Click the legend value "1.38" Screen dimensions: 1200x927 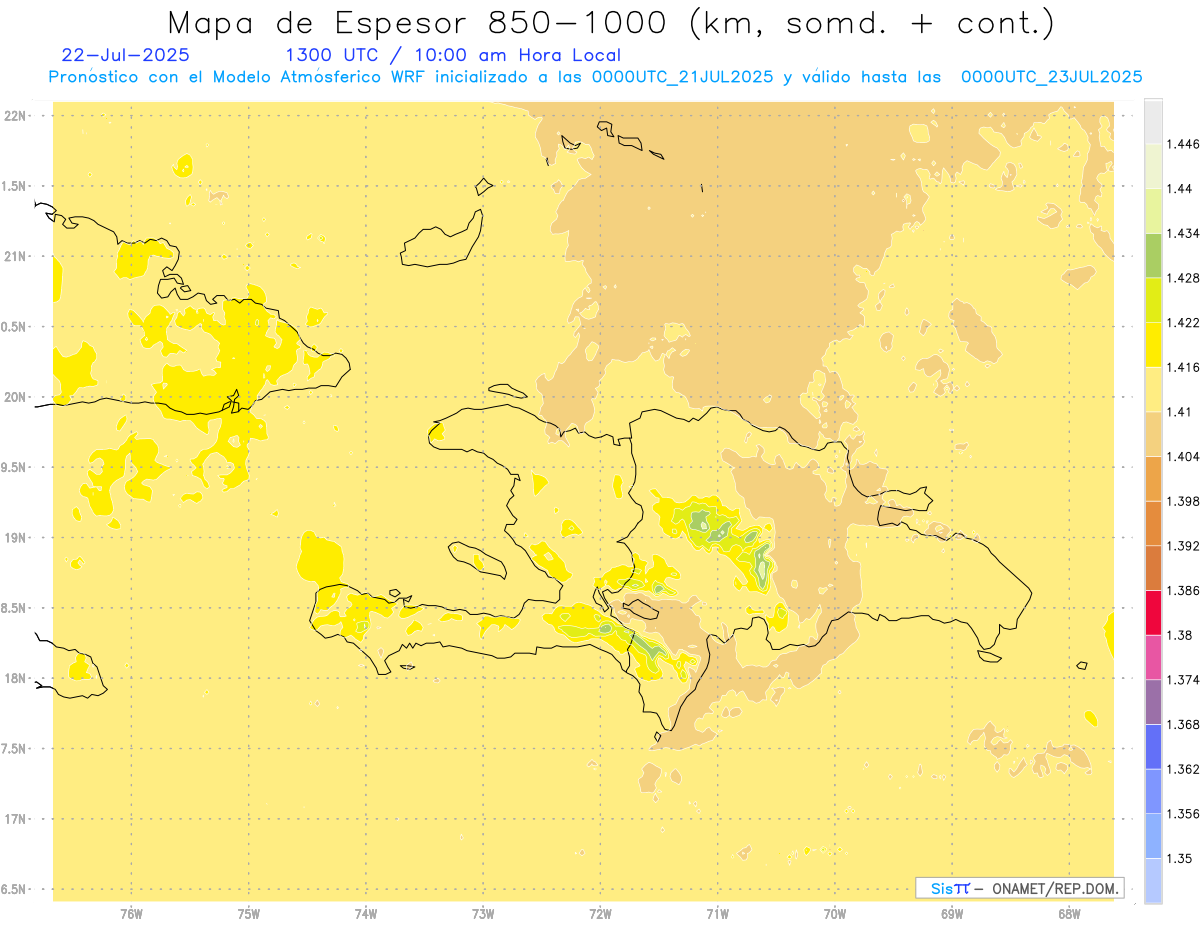click(x=1180, y=635)
